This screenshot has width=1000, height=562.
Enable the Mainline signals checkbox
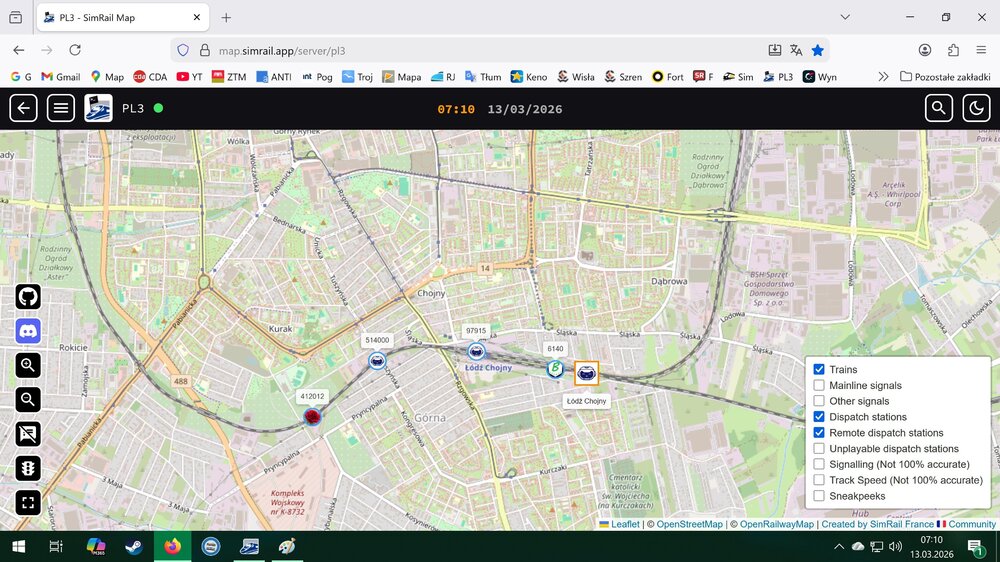click(819, 386)
